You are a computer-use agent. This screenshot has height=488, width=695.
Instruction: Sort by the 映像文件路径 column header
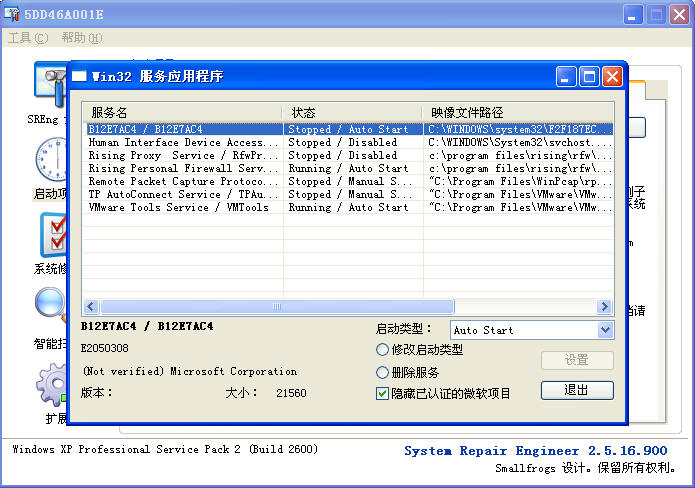coord(518,113)
